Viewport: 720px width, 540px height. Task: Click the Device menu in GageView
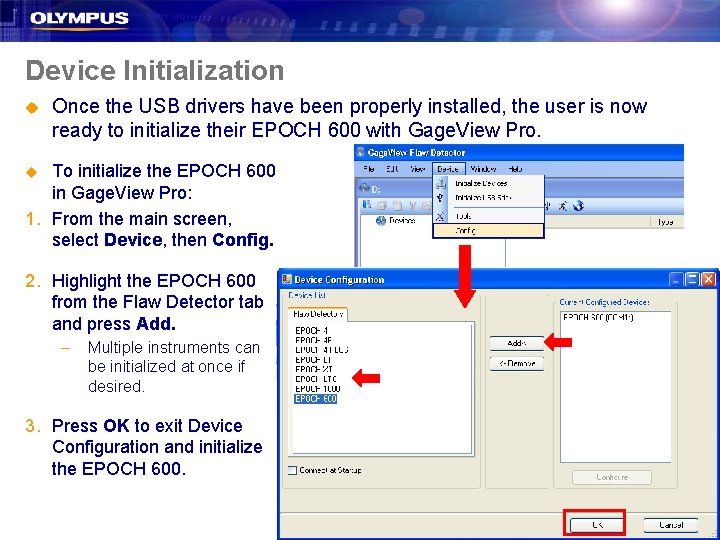coord(449,169)
